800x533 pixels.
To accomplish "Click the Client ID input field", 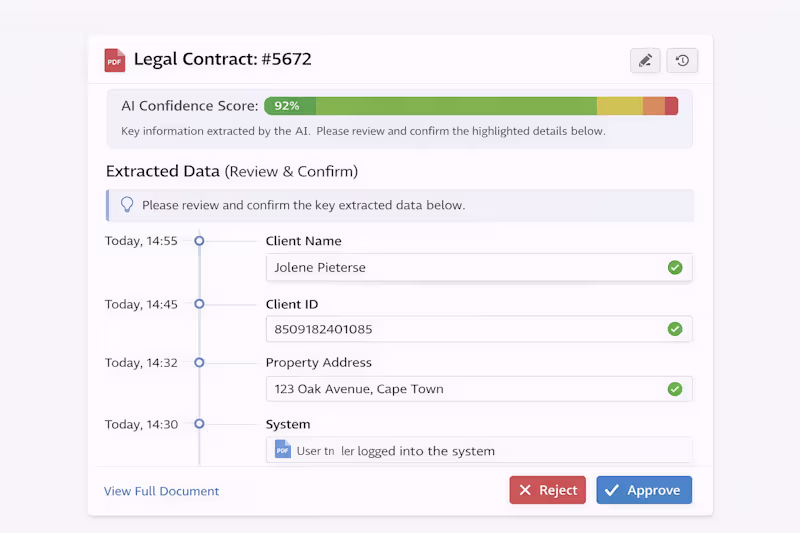I will pos(460,329).
